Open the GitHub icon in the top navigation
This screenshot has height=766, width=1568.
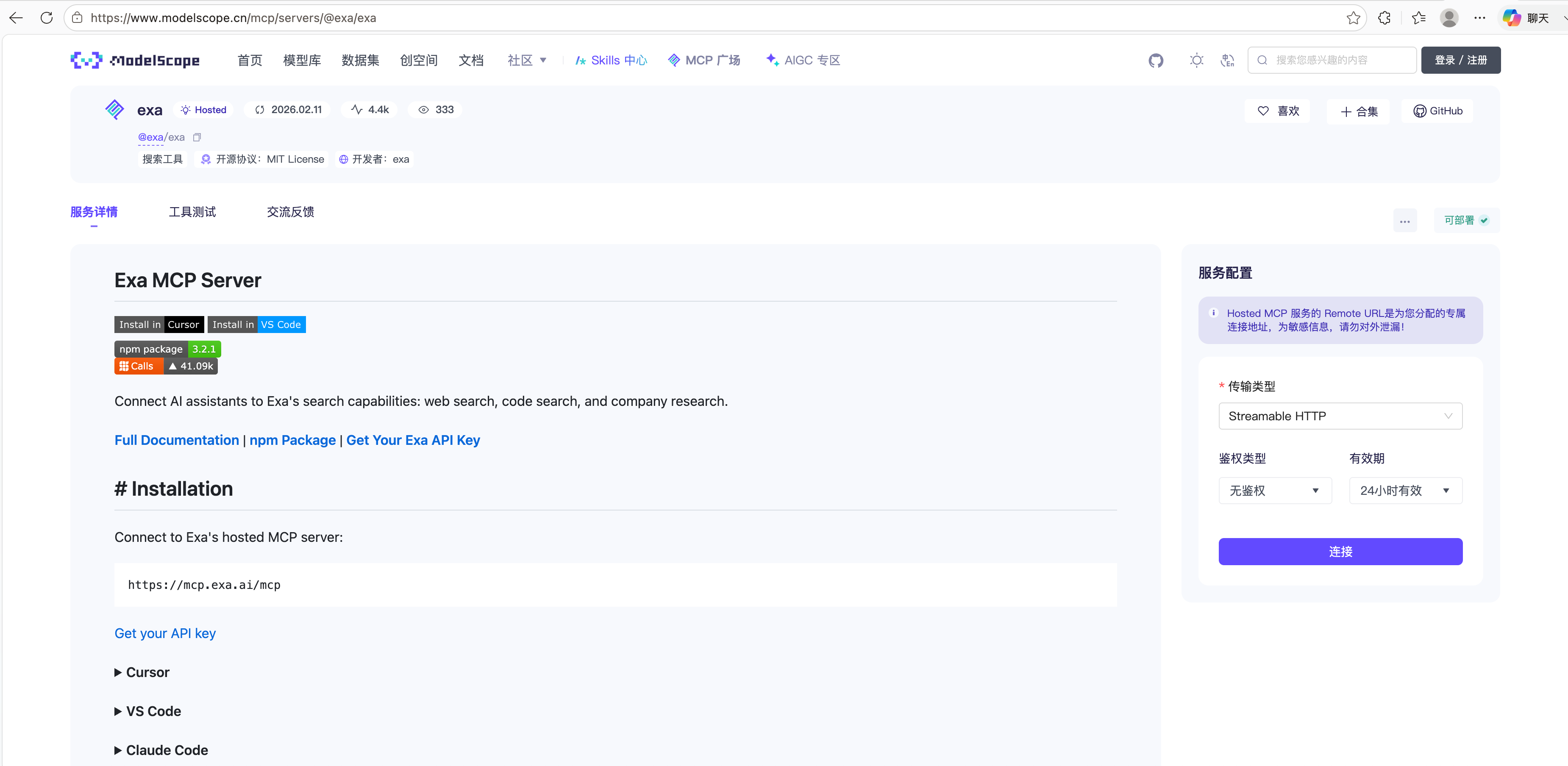[x=1155, y=60]
